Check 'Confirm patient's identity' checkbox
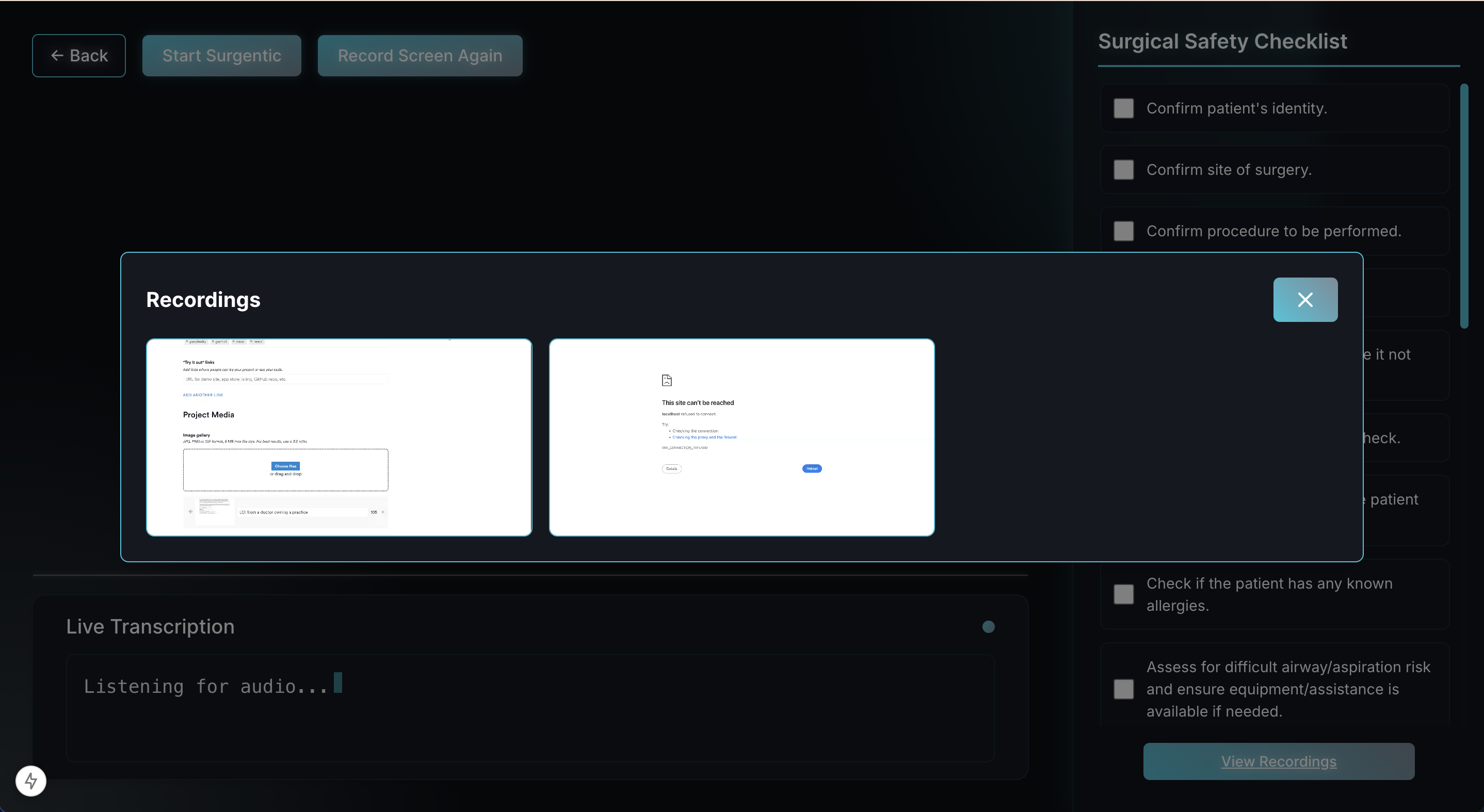Viewport: 1484px width, 812px height. (1123, 108)
